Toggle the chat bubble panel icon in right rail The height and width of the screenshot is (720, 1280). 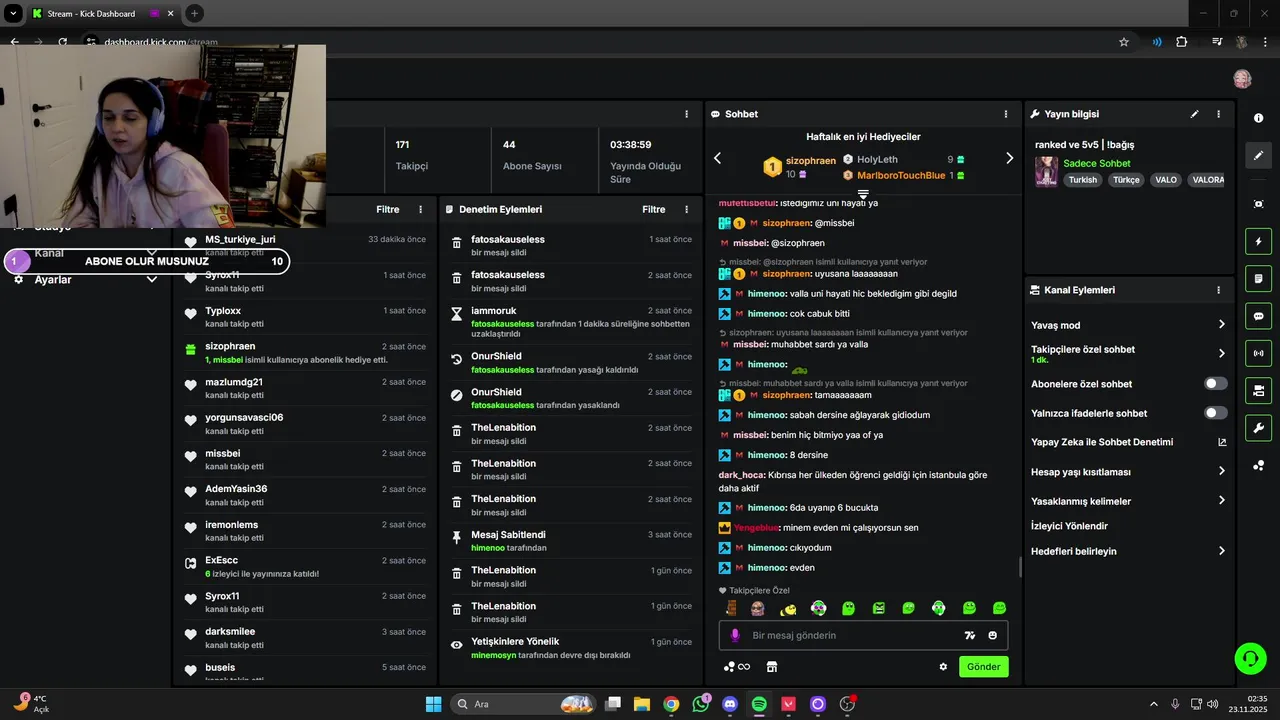coord(1258,316)
